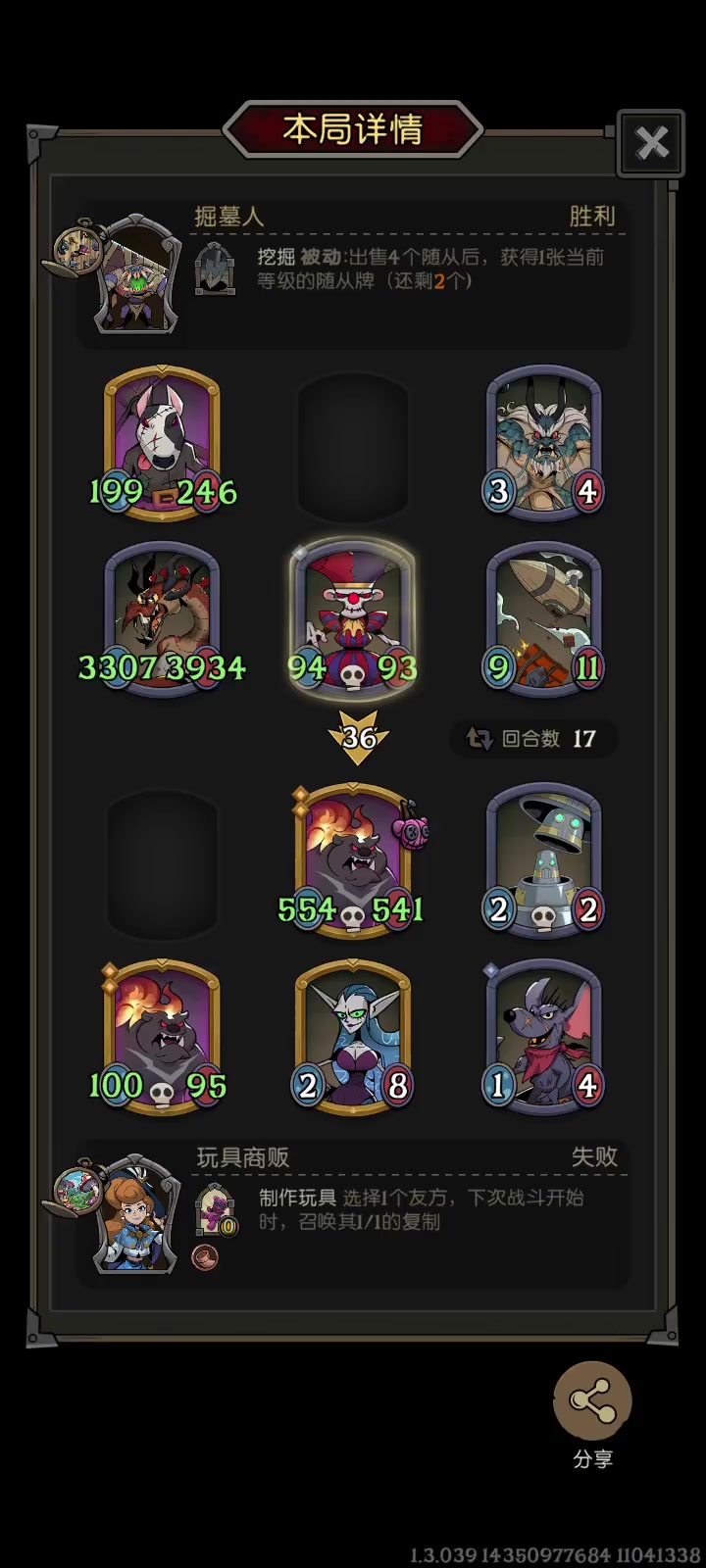Tap the 2/8 blue-haired elf minion

tap(353, 1037)
